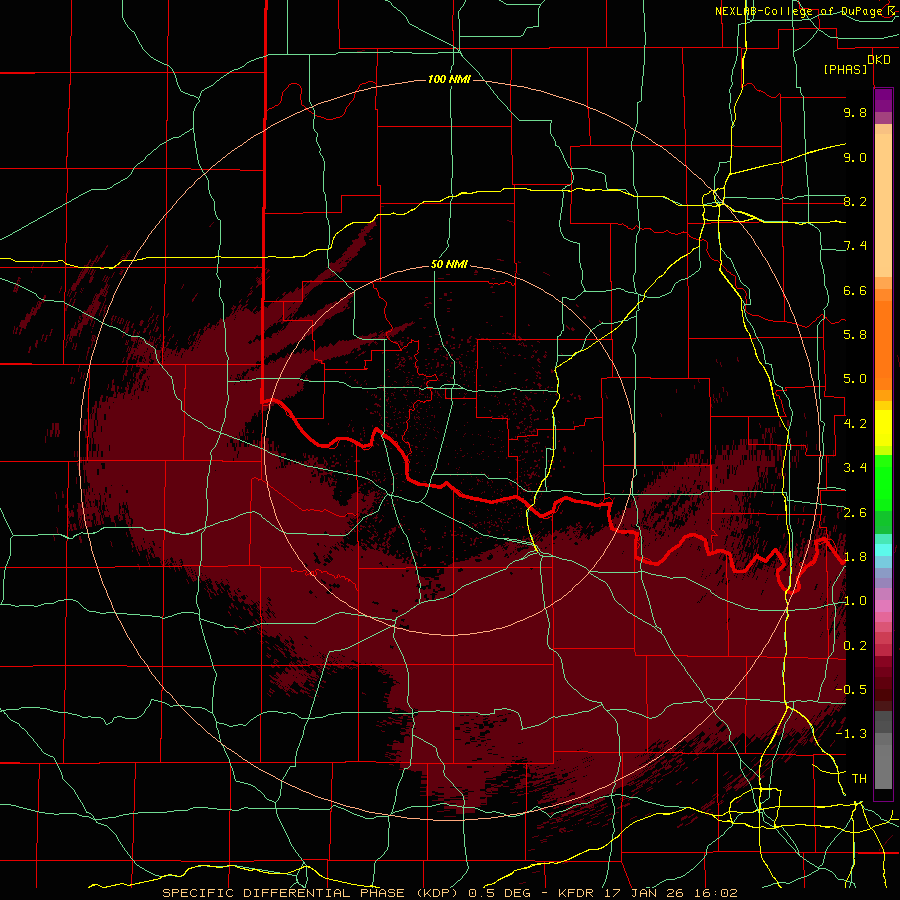Click the 6.6 value on color scale

pos(855,290)
